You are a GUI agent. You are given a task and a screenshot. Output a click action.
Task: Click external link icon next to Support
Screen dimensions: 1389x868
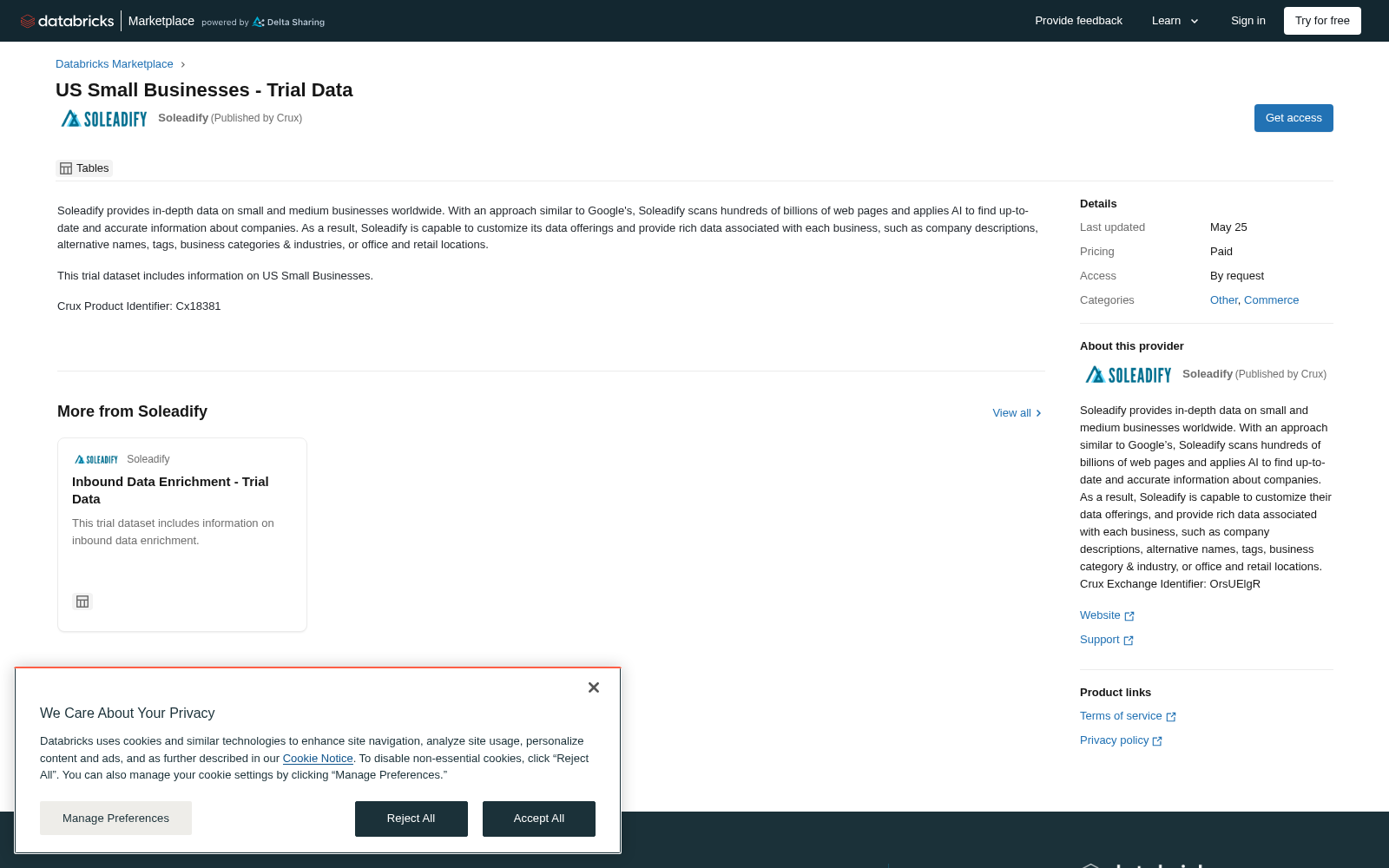click(x=1129, y=641)
